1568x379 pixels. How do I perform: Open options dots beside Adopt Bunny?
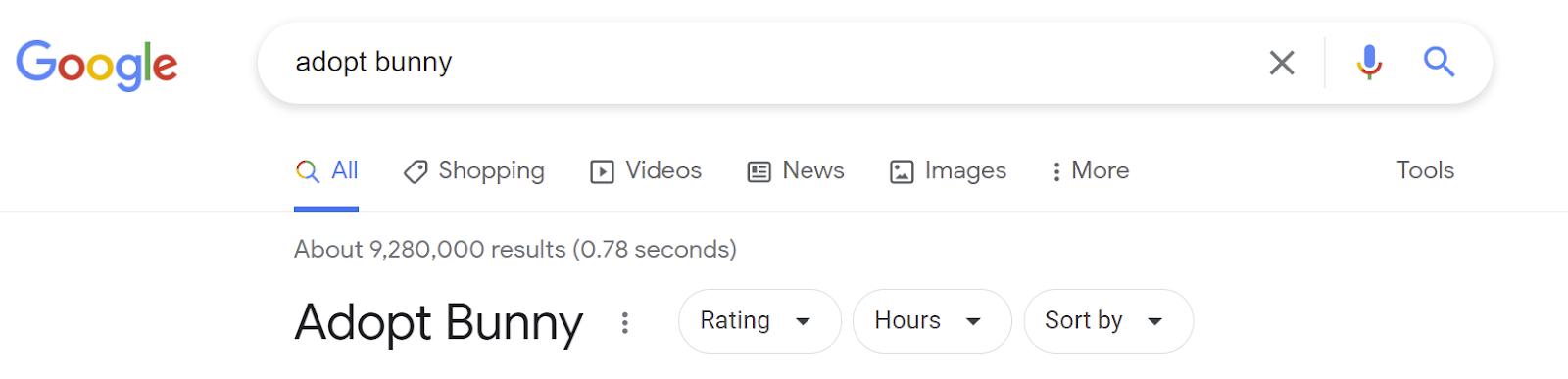click(625, 322)
